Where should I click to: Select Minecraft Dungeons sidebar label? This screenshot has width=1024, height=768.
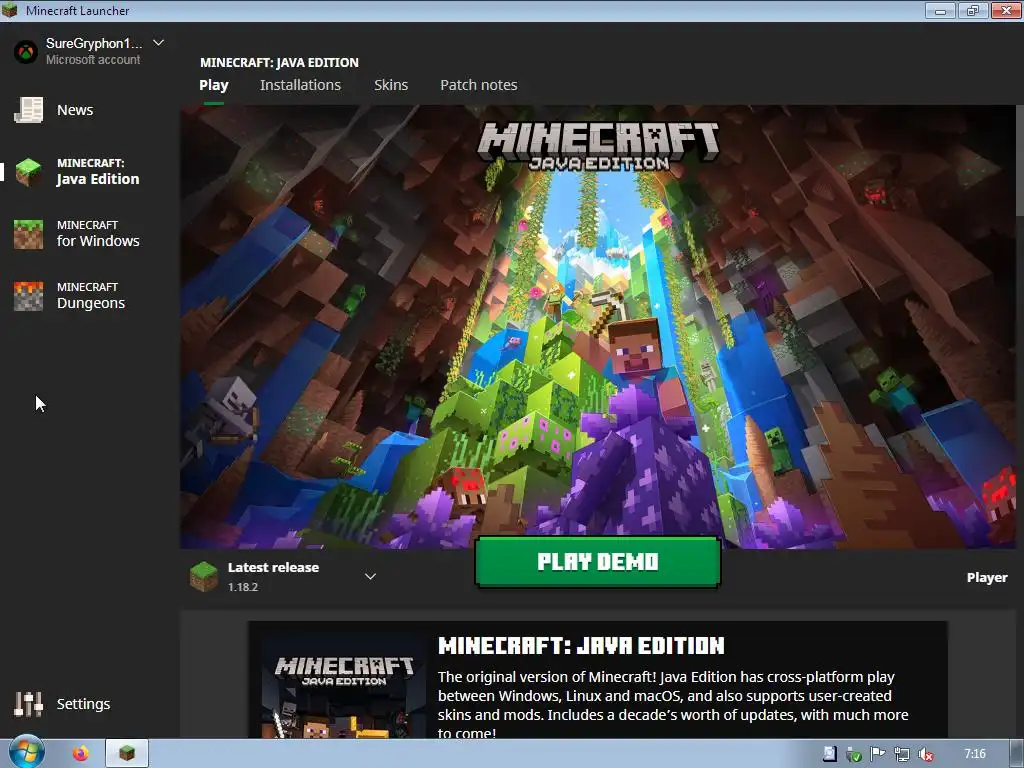tap(91, 296)
